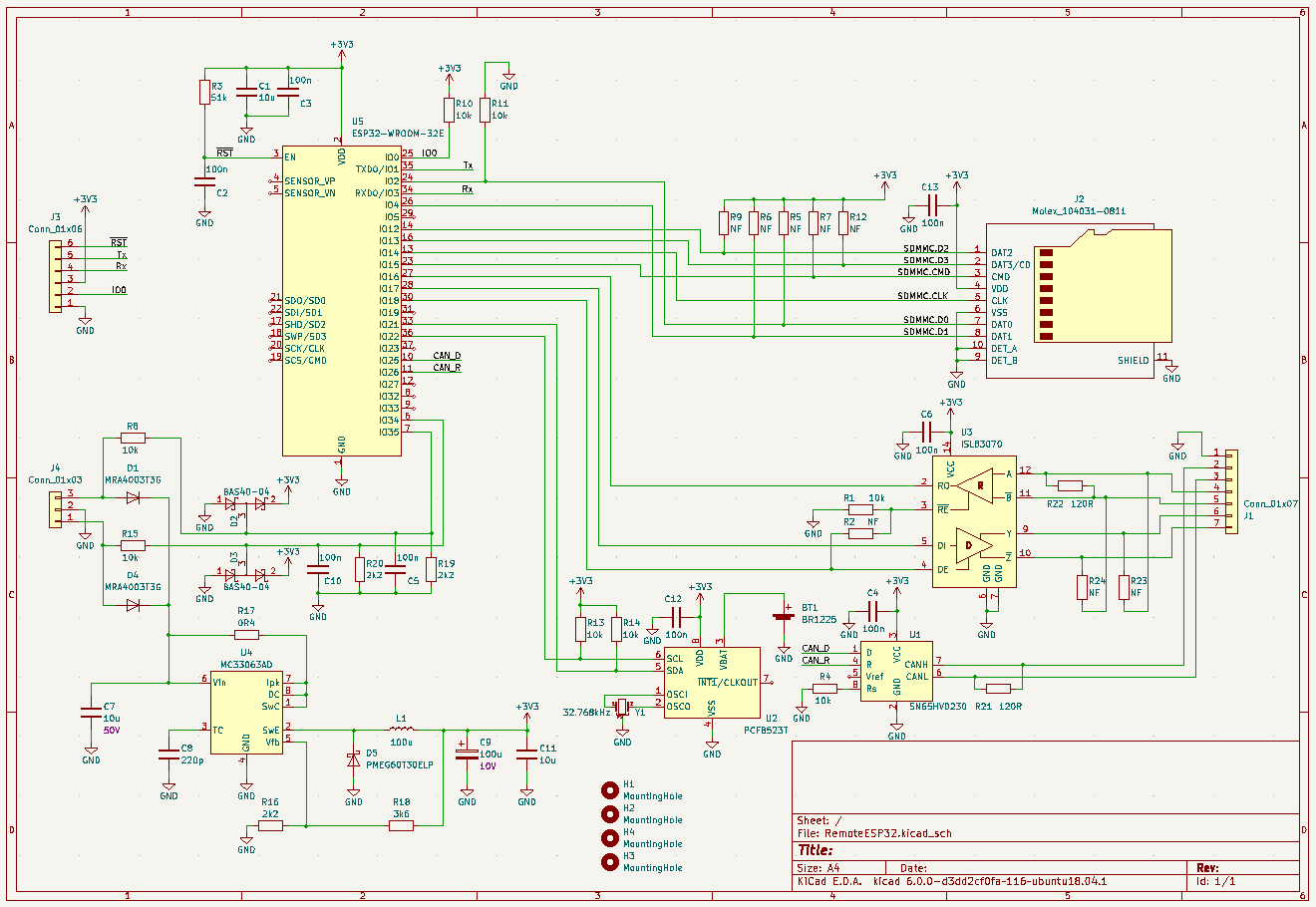Select the L1 100u inductor

402,731
